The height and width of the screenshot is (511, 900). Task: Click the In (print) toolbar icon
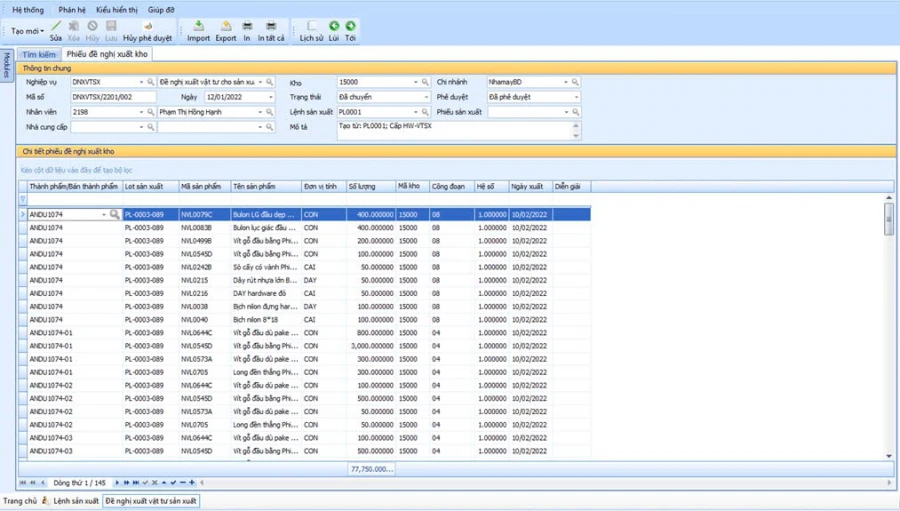[247, 26]
